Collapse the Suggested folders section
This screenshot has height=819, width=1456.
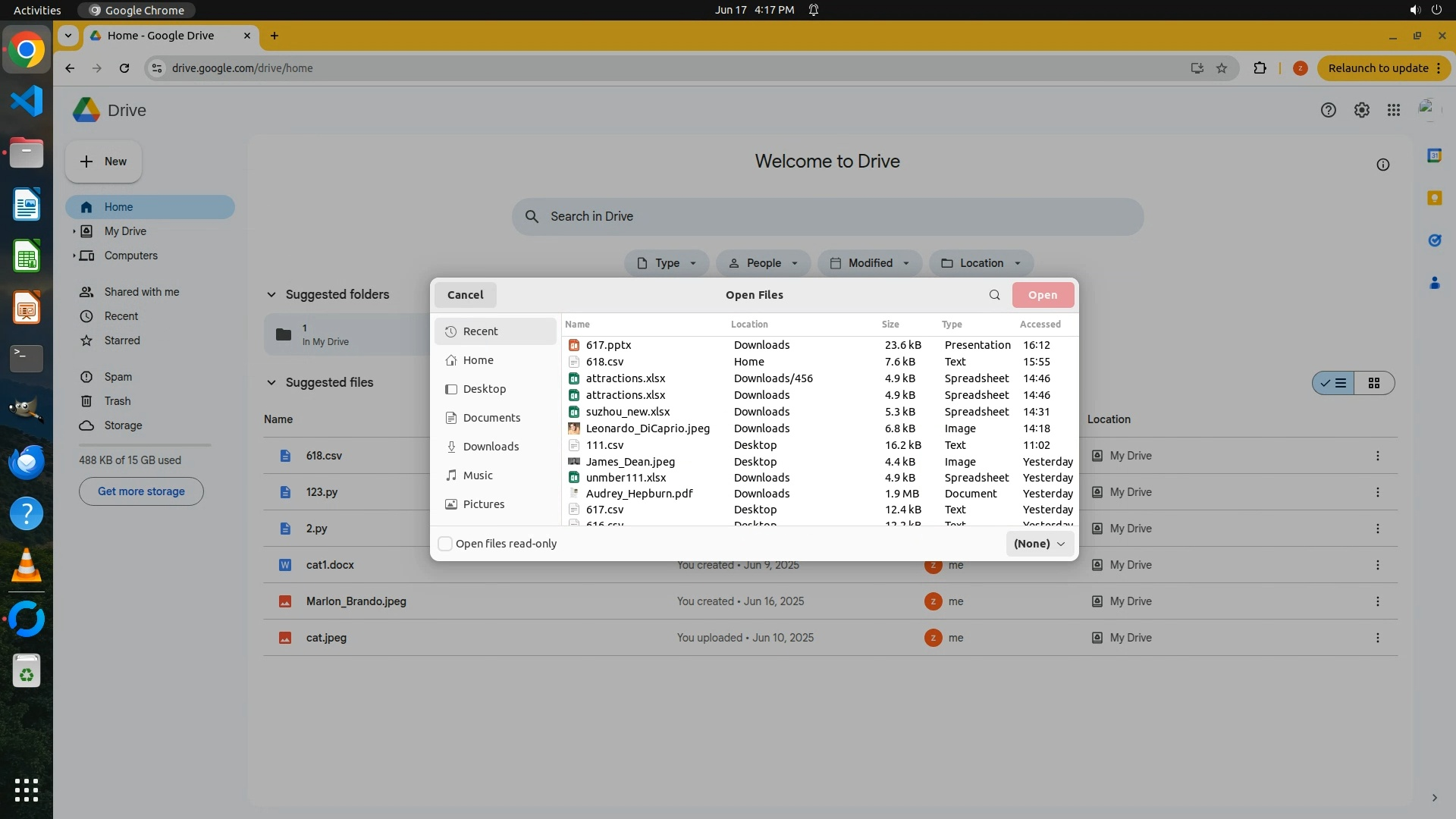271,295
